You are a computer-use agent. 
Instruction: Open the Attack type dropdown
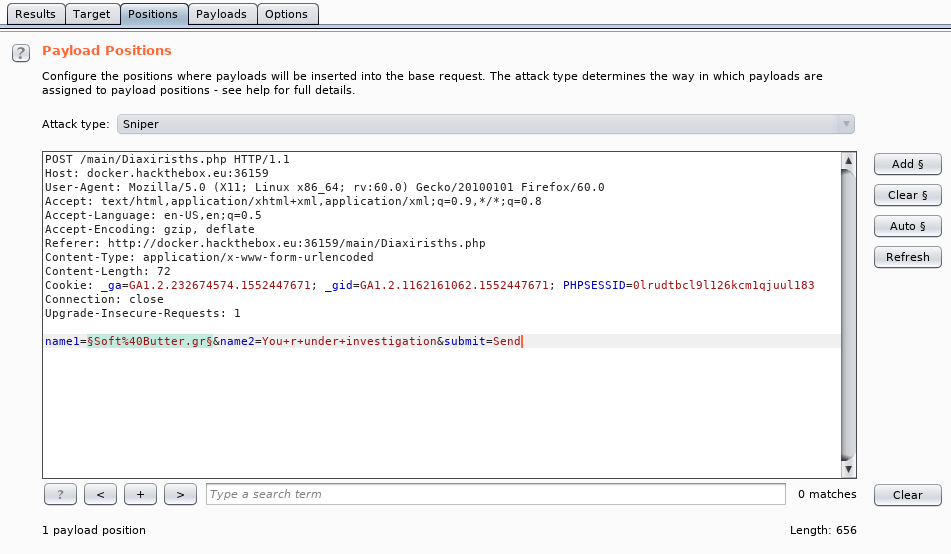coord(486,124)
